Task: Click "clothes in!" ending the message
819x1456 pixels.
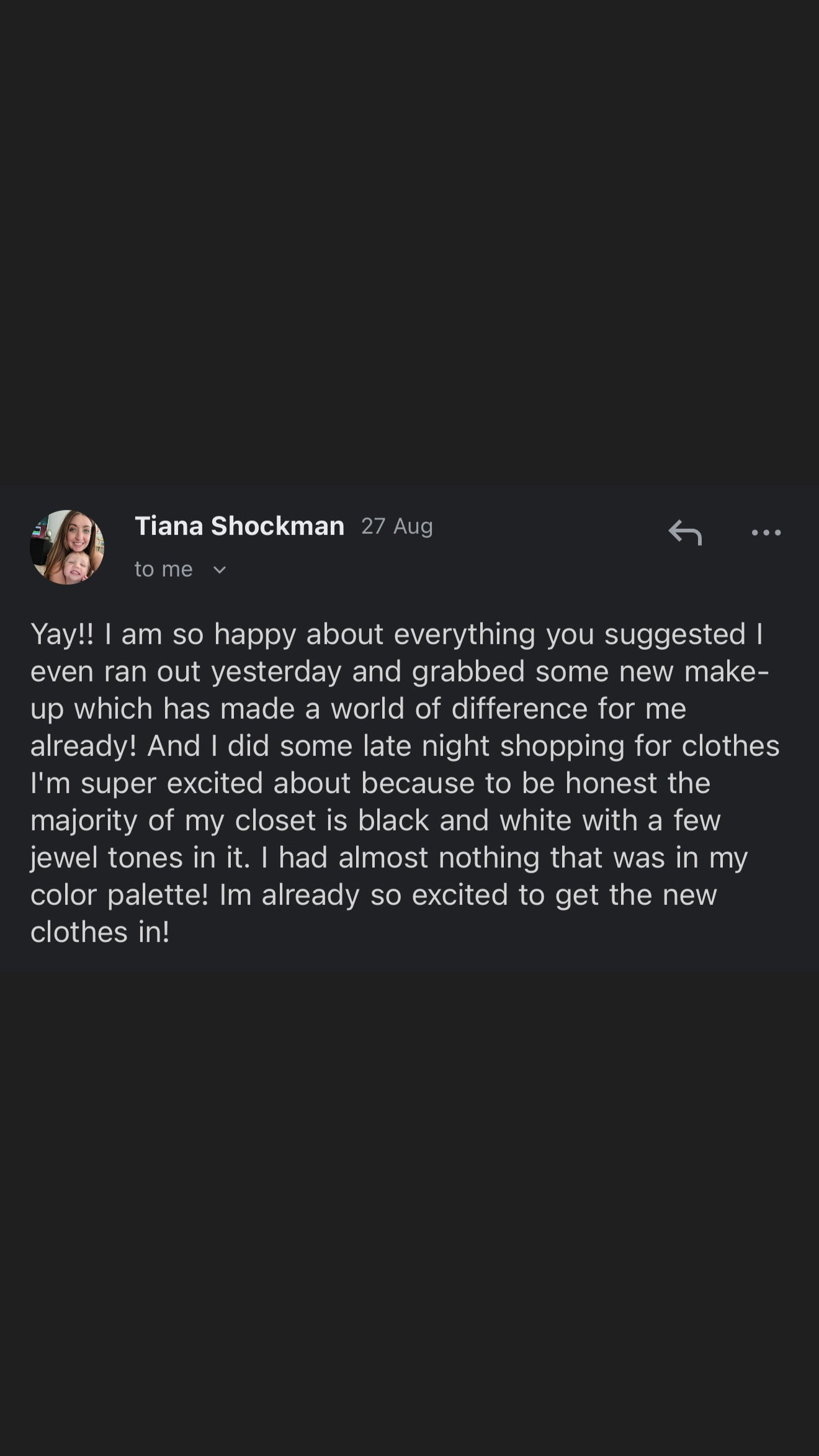Action: tap(100, 932)
